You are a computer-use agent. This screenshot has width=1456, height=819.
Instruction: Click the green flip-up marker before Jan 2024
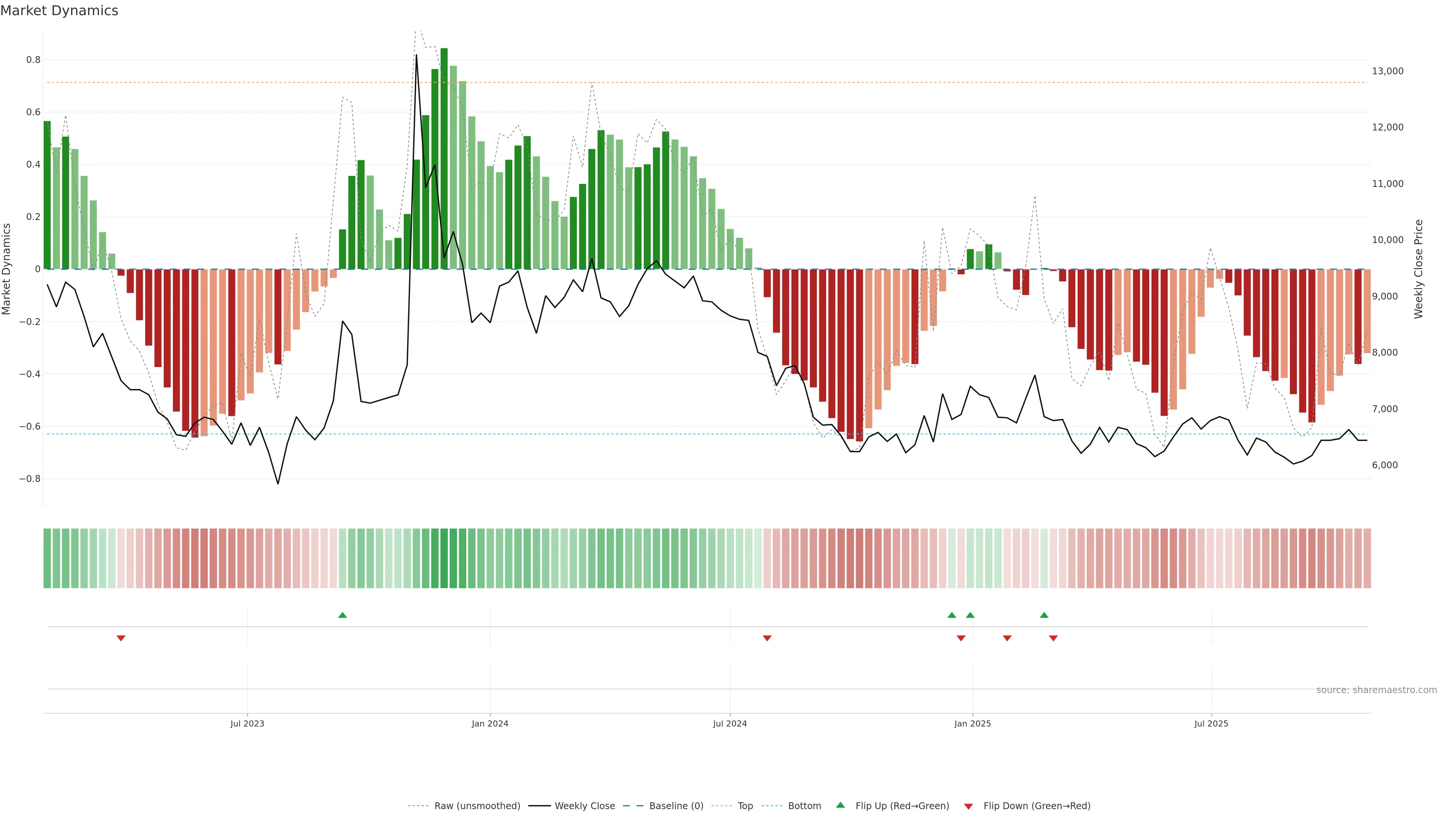342,615
